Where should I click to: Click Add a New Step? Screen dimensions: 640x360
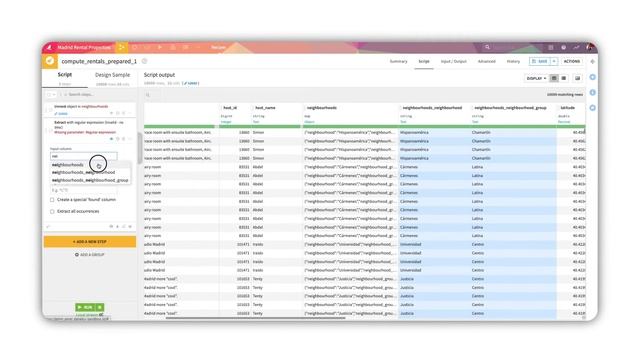coord(90,242)
